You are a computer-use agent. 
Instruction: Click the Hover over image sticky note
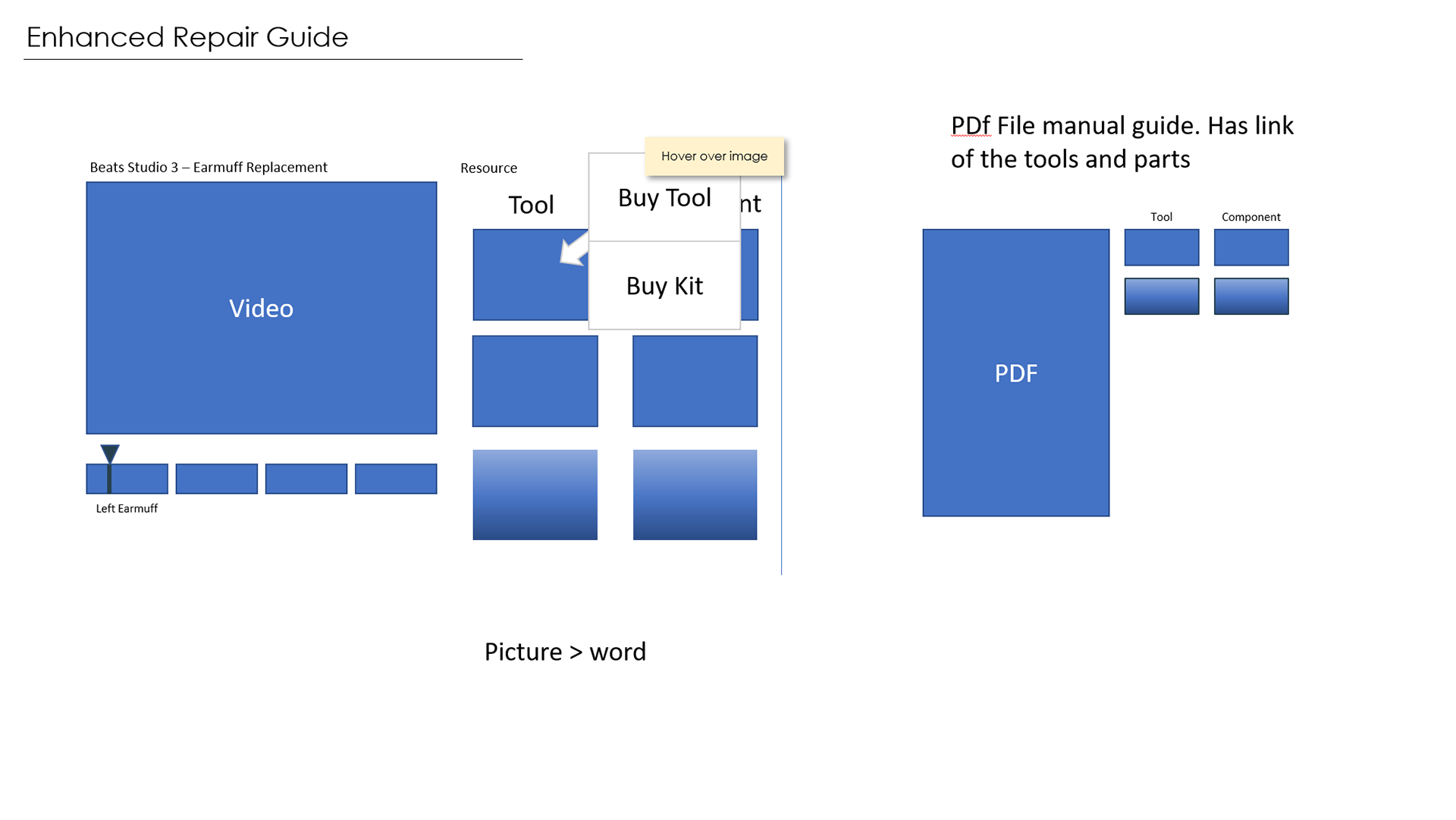(x=714, y=156)
